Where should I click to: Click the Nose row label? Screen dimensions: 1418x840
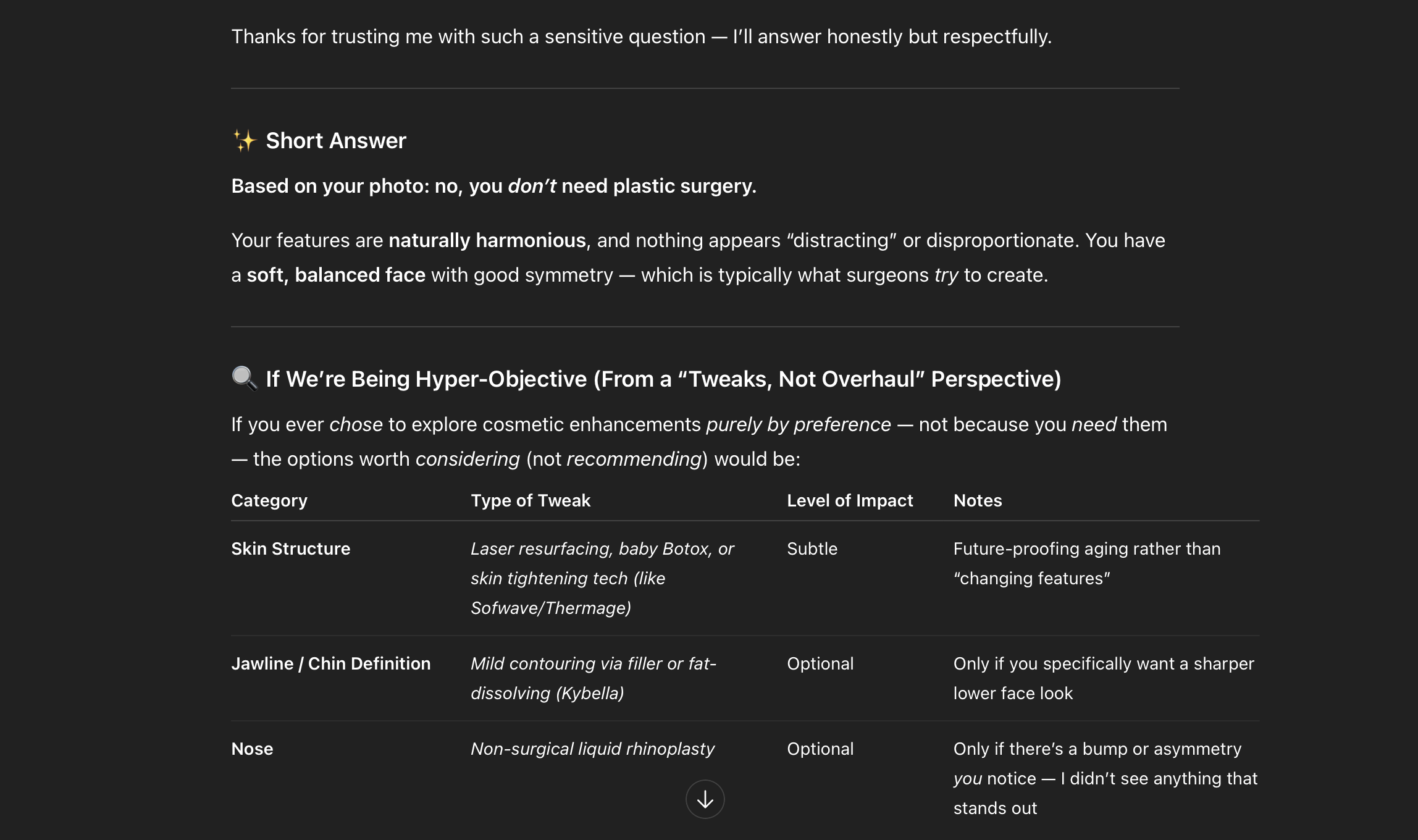pyautogui.click(x=252, y=749)
